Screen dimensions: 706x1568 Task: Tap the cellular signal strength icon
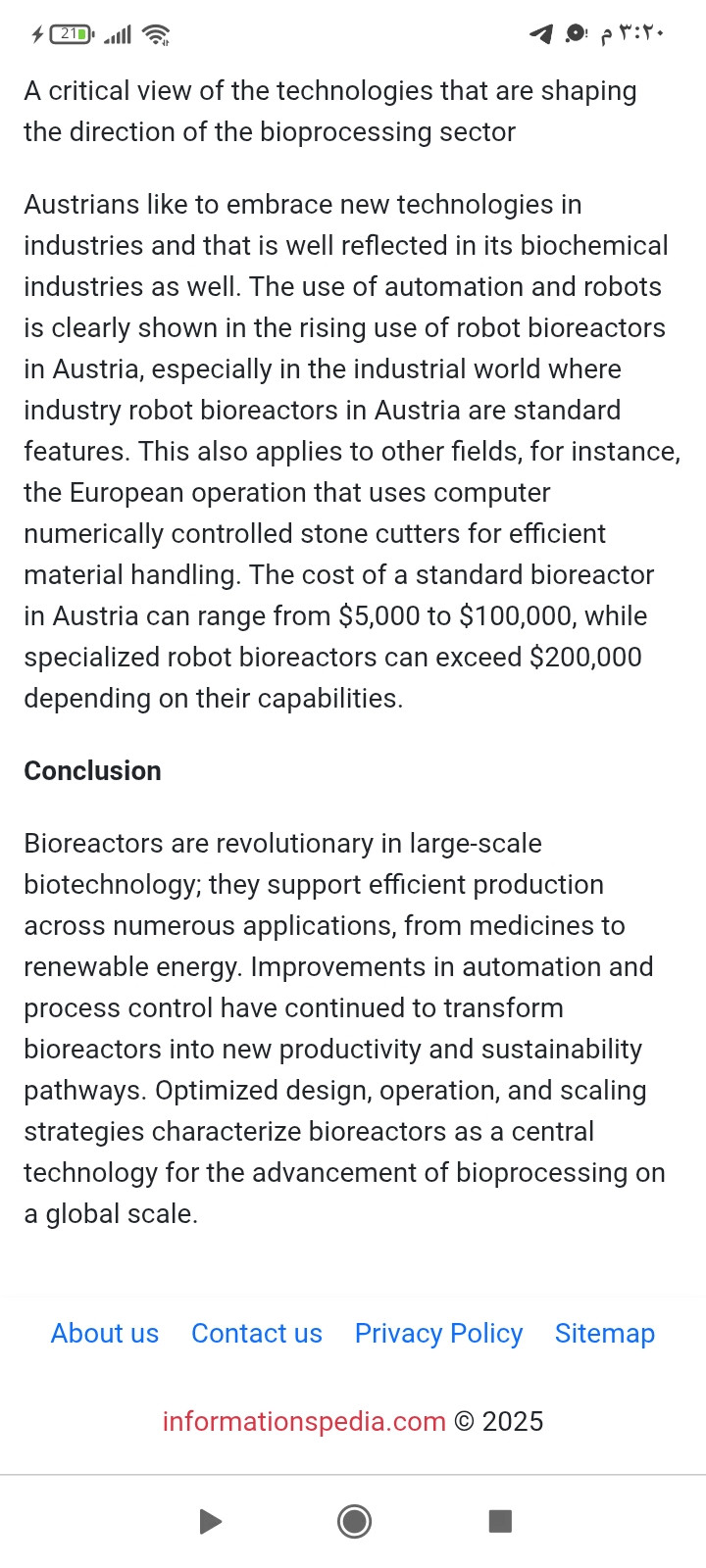[x=118, y=35]
